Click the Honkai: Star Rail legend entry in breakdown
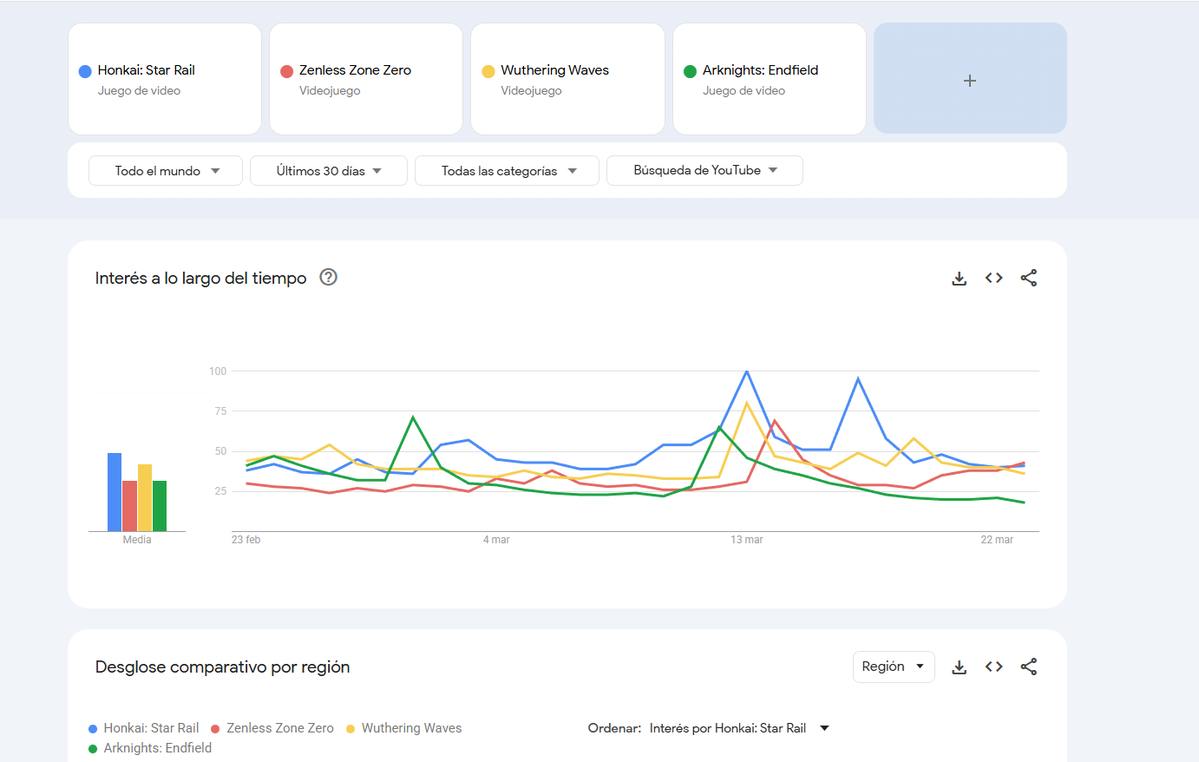 click(144, 728)
